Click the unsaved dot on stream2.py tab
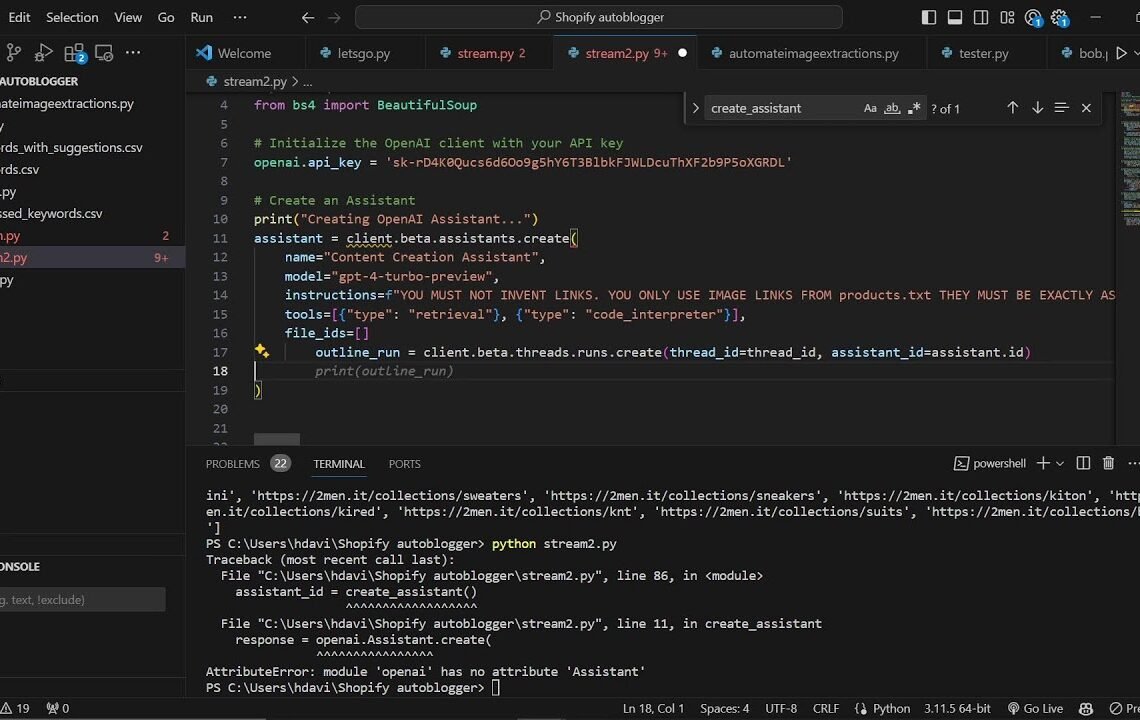The width and height of the screenshot is (1140, 720). (x=682, y=53)
